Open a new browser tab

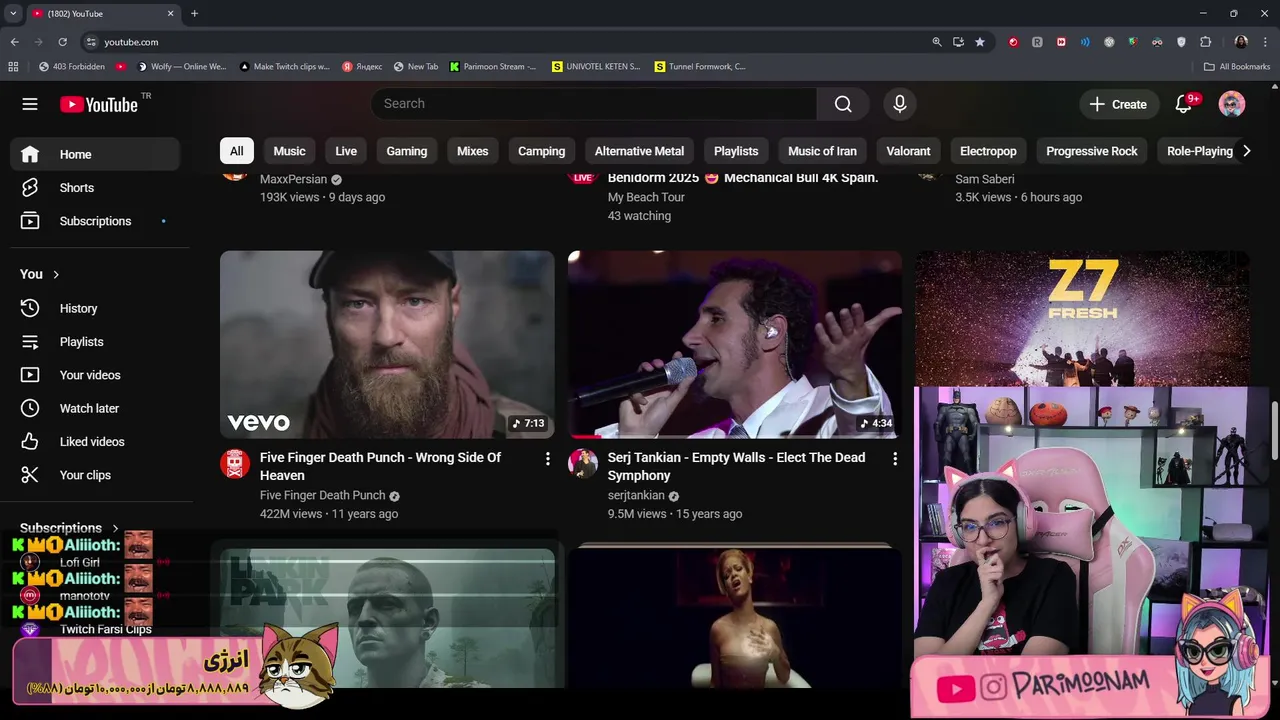pyautogui.click(x=194, y=14)
